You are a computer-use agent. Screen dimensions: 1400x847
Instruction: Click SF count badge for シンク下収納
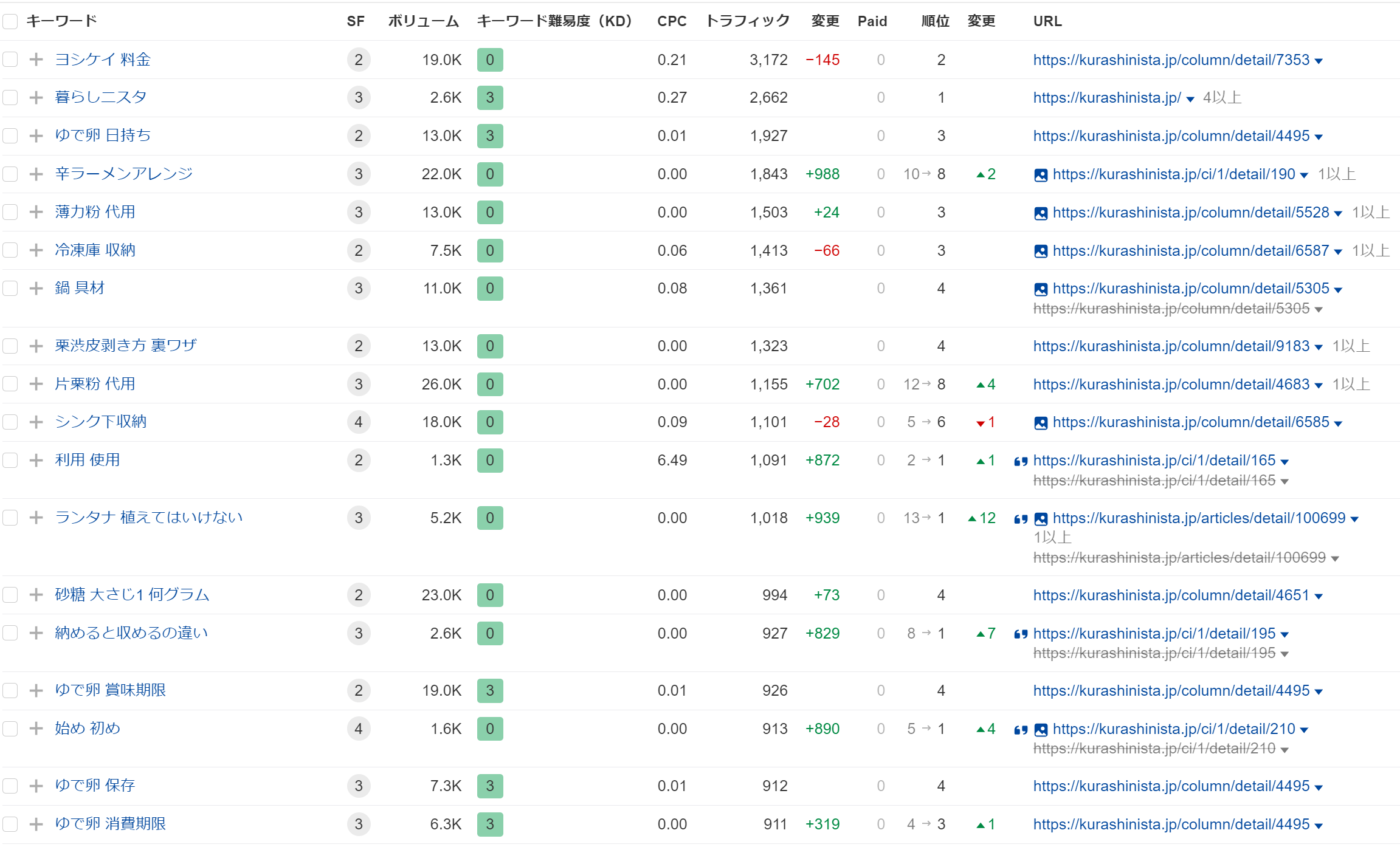click(359, 422)
